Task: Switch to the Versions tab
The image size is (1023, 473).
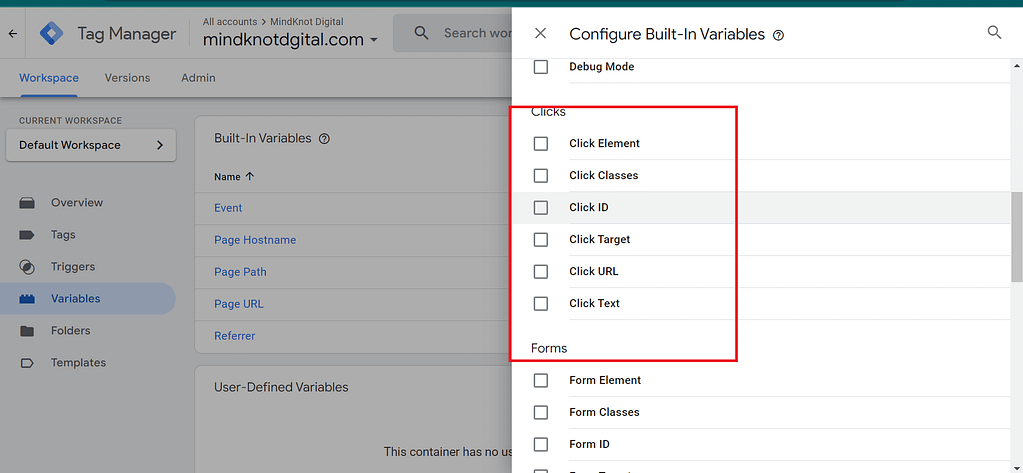Action: (x=127, y=78)
